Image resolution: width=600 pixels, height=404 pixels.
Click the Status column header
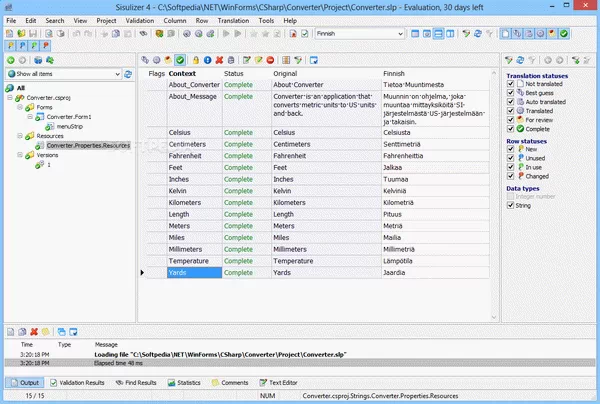(233, 74)
